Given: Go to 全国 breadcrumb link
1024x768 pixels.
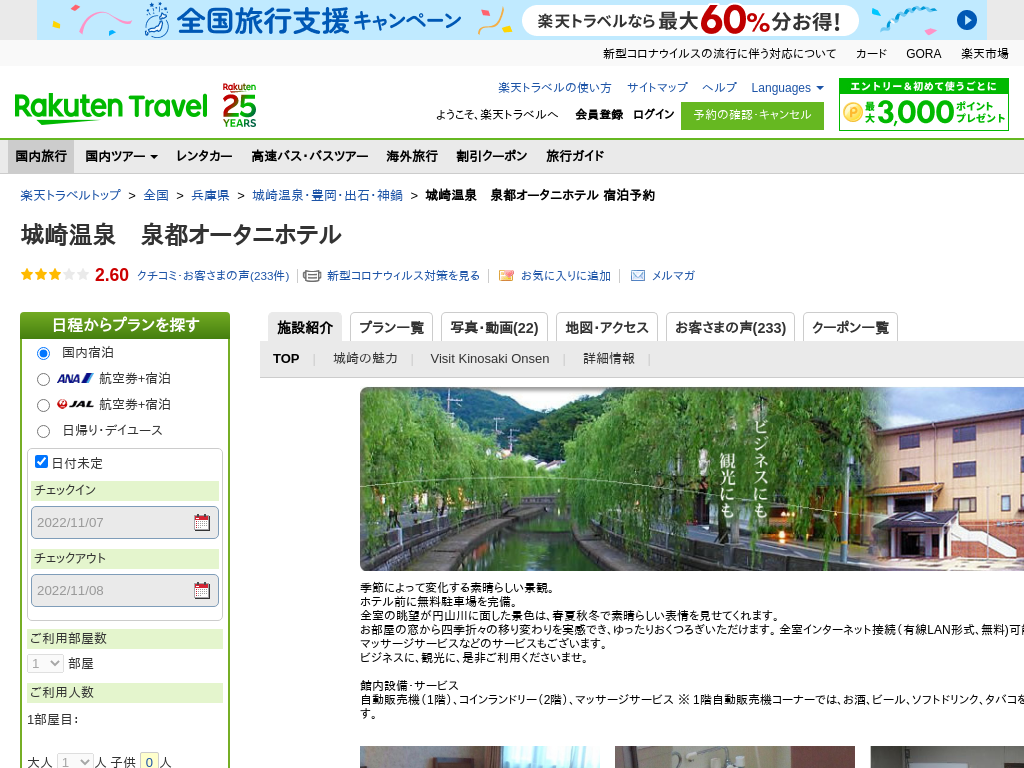Looking at the screenshot, I should click(x=156, y=195).
